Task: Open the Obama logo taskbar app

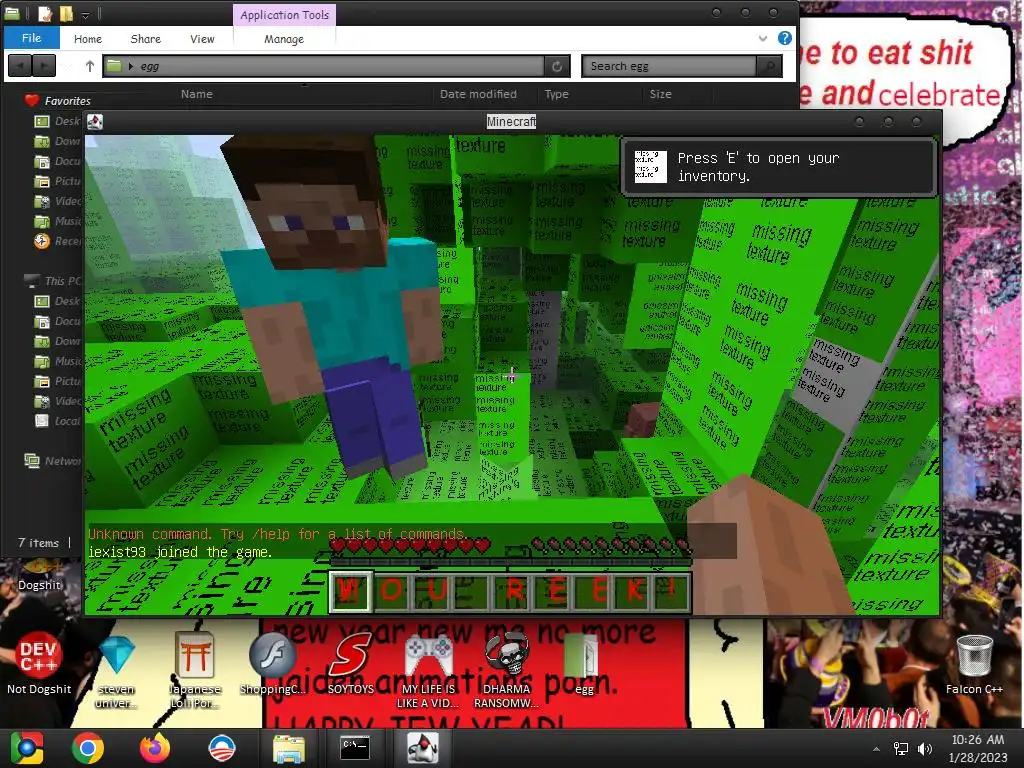Action: (221, 748)
